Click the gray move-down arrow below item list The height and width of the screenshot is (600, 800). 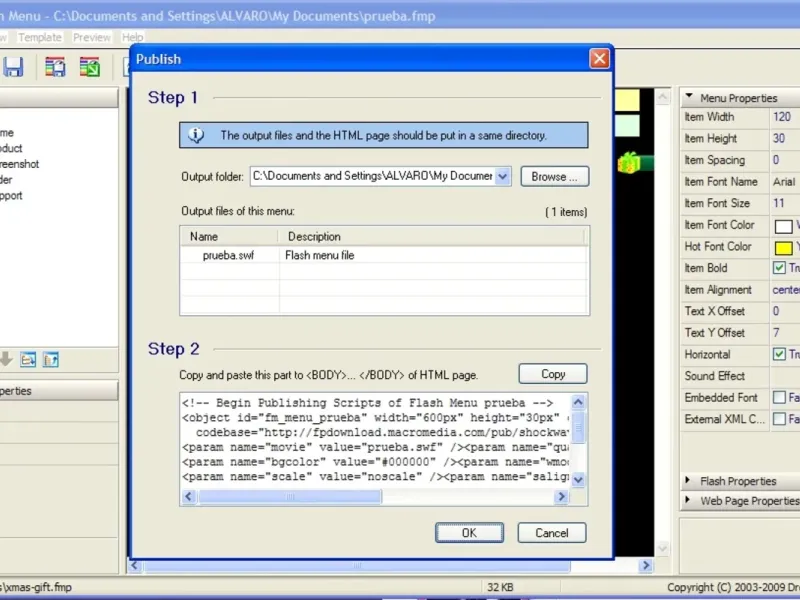coord(6,359)
